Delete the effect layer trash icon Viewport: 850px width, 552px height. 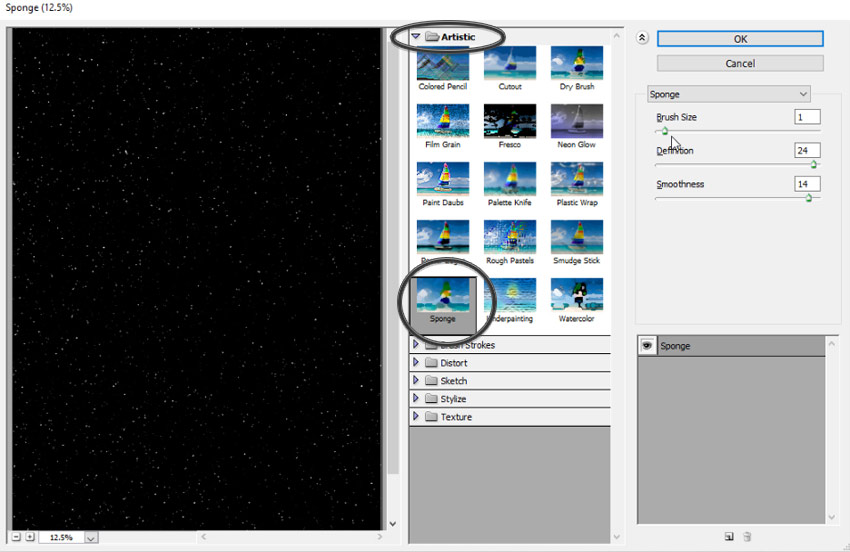click(x=747, y=537)
